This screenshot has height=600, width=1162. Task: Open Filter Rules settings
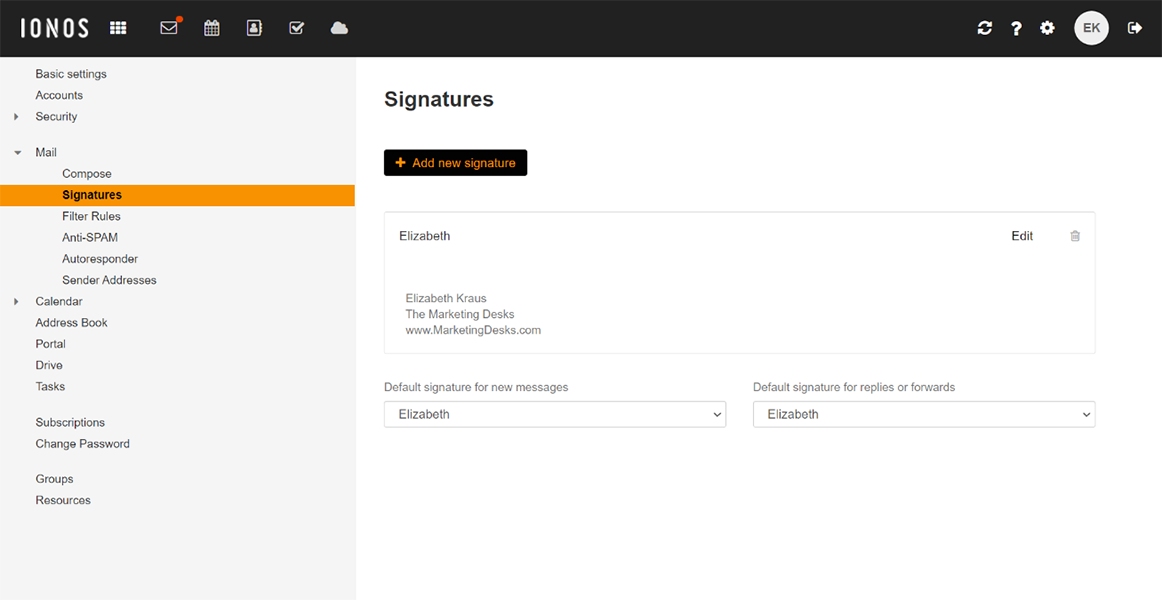point(91,216)
